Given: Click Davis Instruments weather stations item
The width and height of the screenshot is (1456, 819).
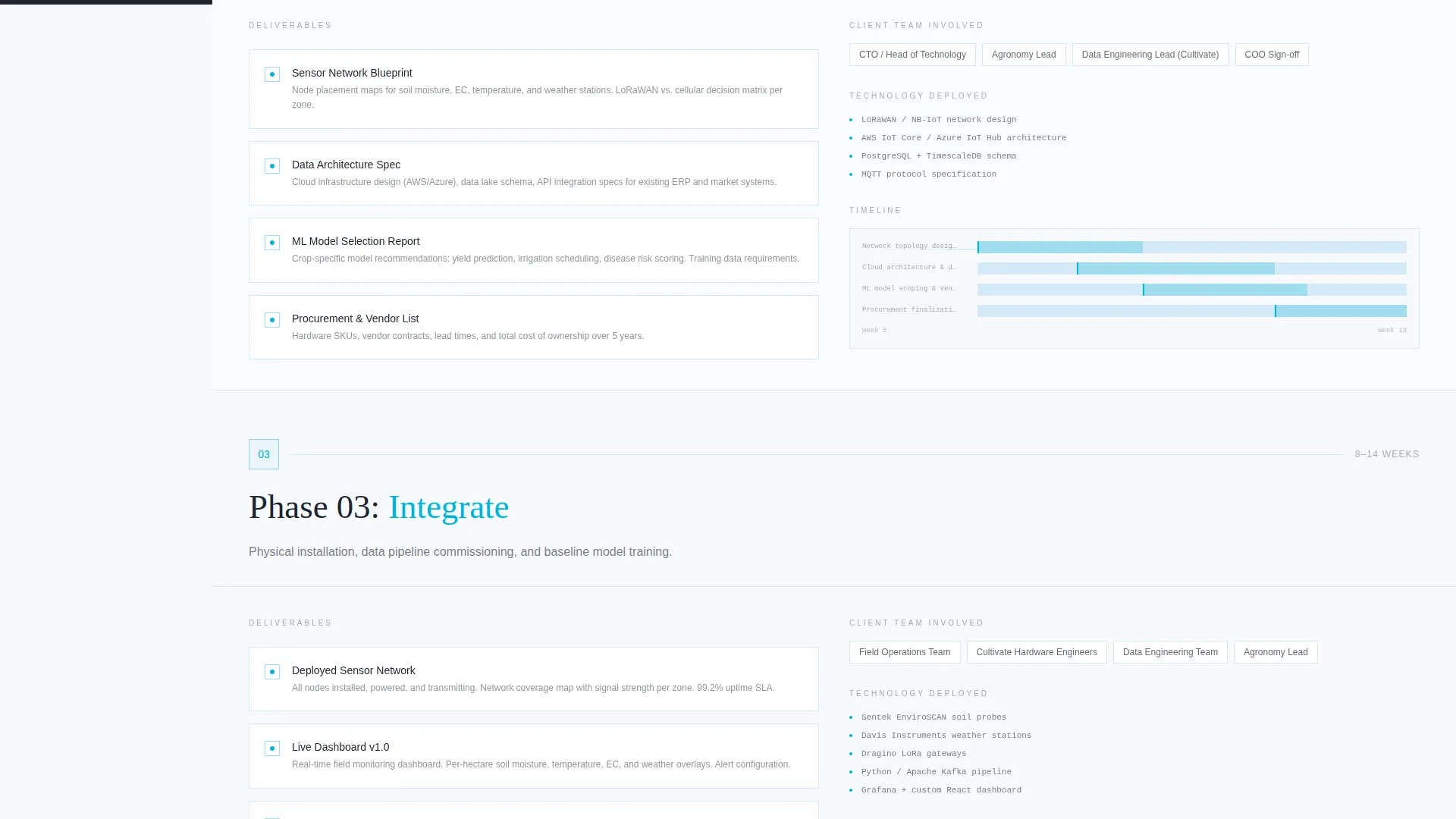Looking at the screenshot, I should click(x=946, y=736).
